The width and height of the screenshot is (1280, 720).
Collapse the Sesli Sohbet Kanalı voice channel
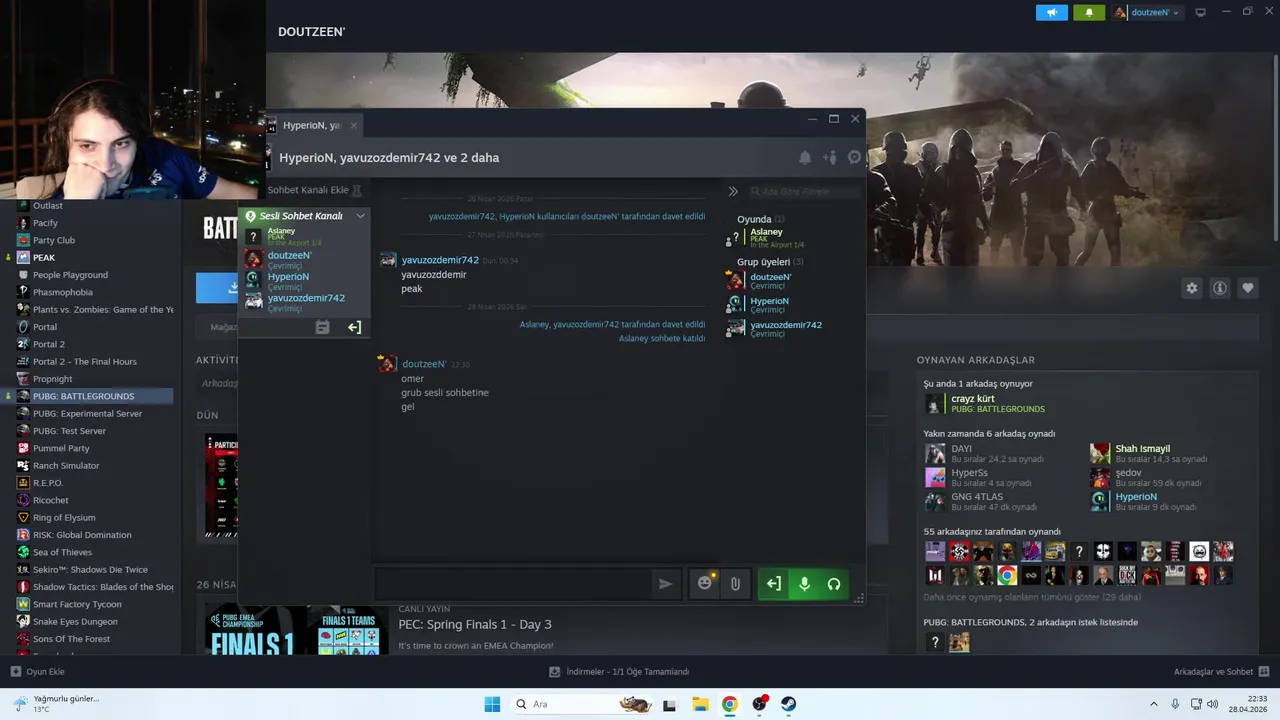(x=361, y=215)
